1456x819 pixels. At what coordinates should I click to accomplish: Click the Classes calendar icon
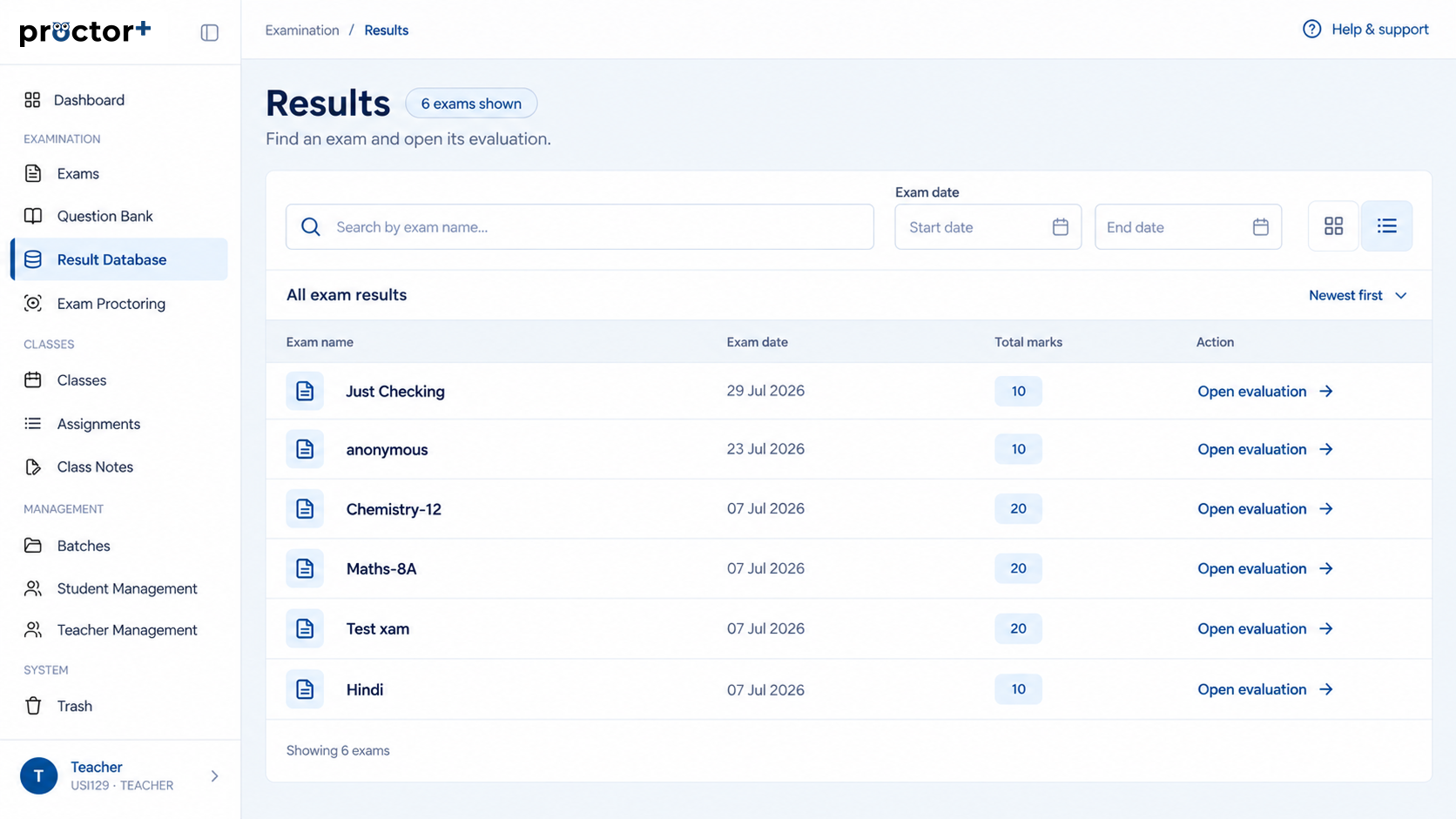point(33,380)
